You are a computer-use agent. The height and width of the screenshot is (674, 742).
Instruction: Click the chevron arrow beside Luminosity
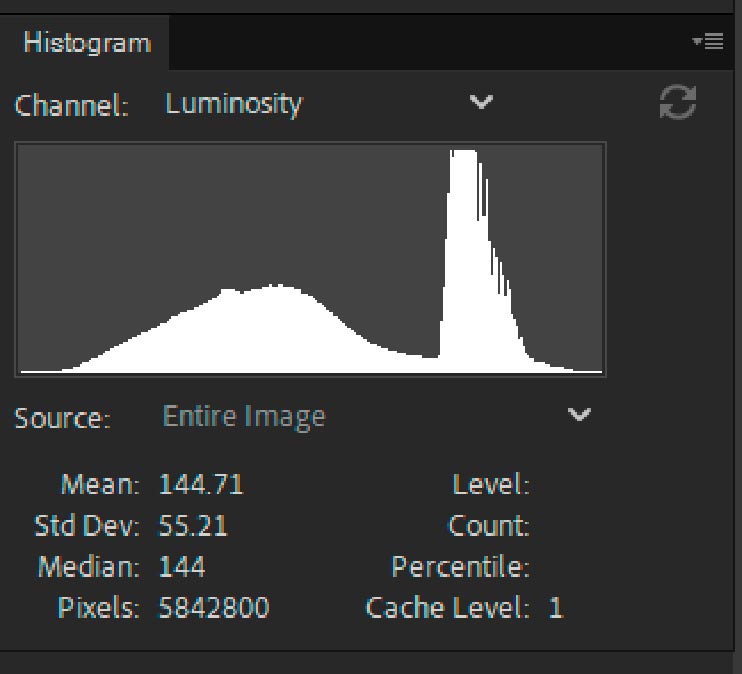pyautogui.click(x=482, y=102)
